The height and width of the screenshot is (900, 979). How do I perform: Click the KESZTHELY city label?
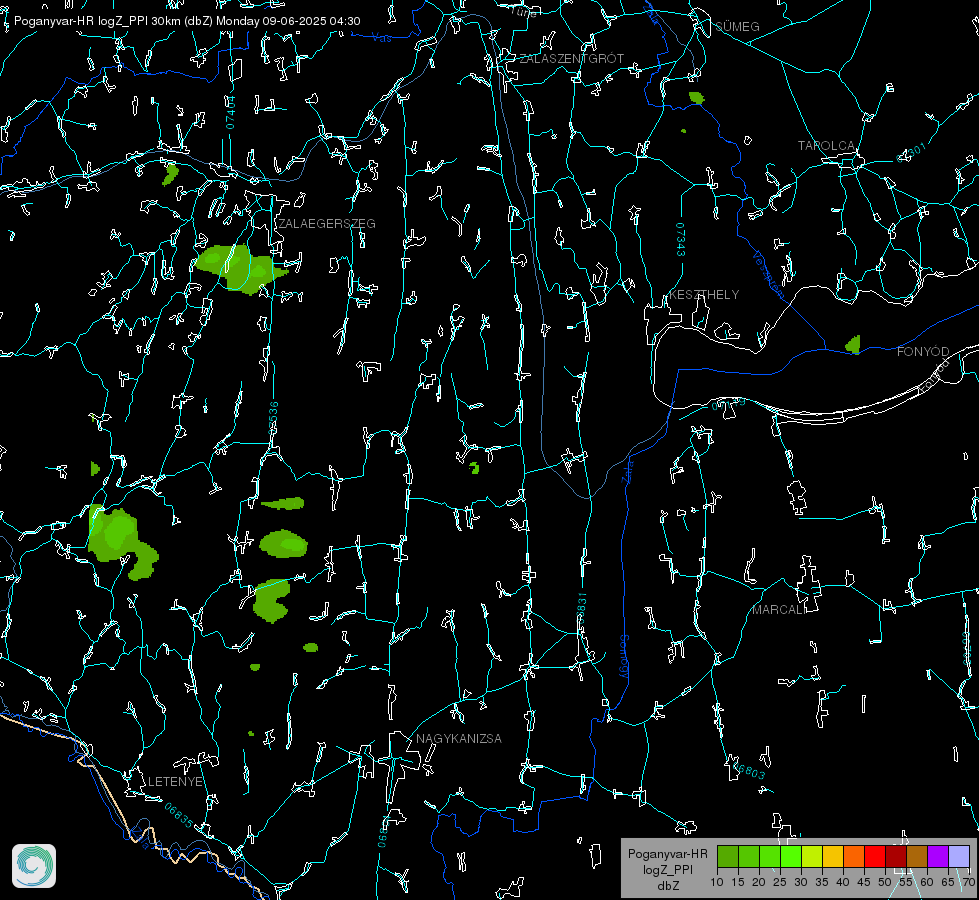click(704, 295)
